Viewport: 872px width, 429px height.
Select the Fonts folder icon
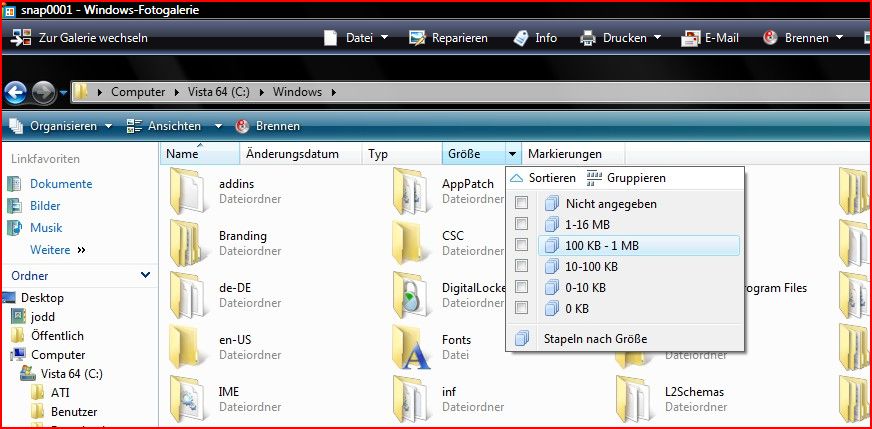(410, 347)
